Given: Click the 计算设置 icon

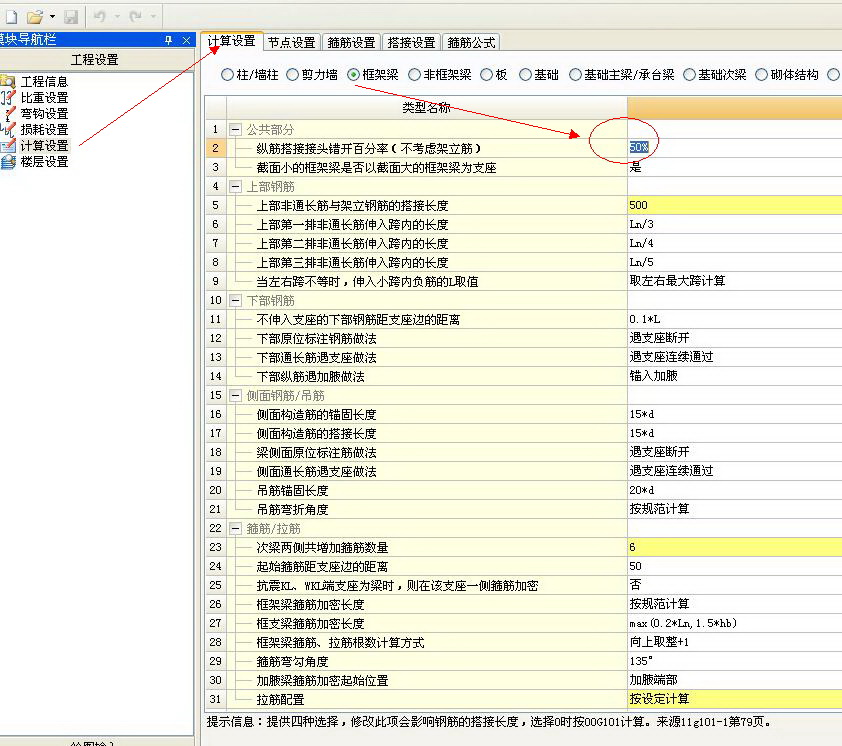Looking at the screenshot, I should 8,146.
